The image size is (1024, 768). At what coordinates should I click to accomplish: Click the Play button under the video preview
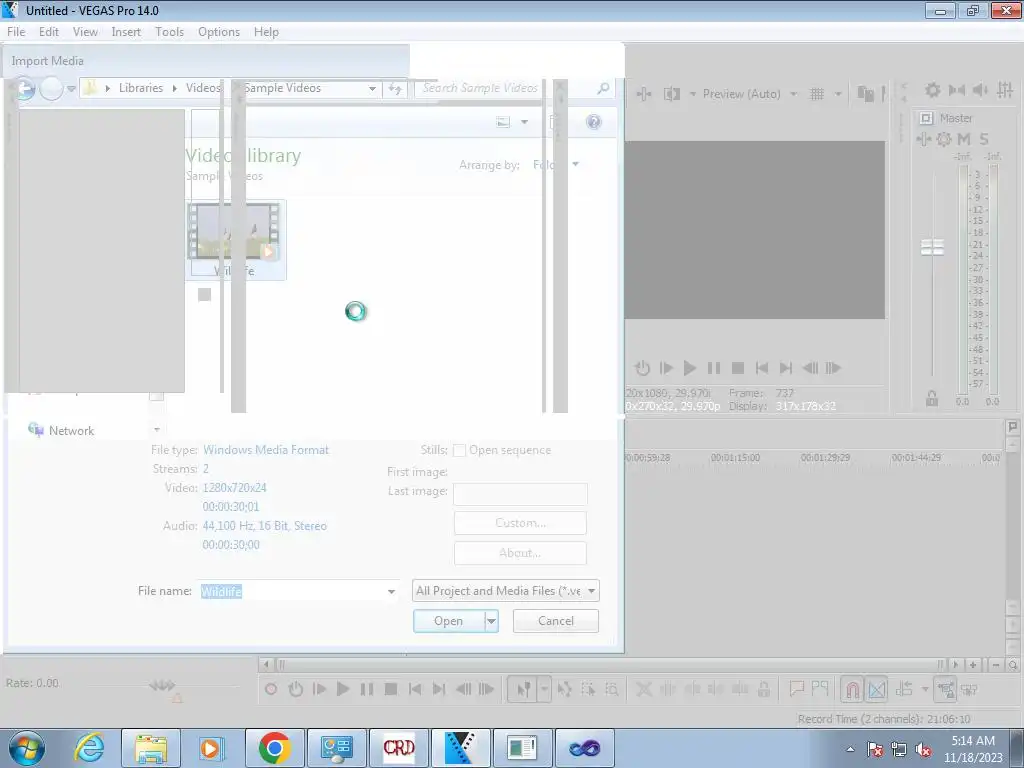tap(690, 368)
